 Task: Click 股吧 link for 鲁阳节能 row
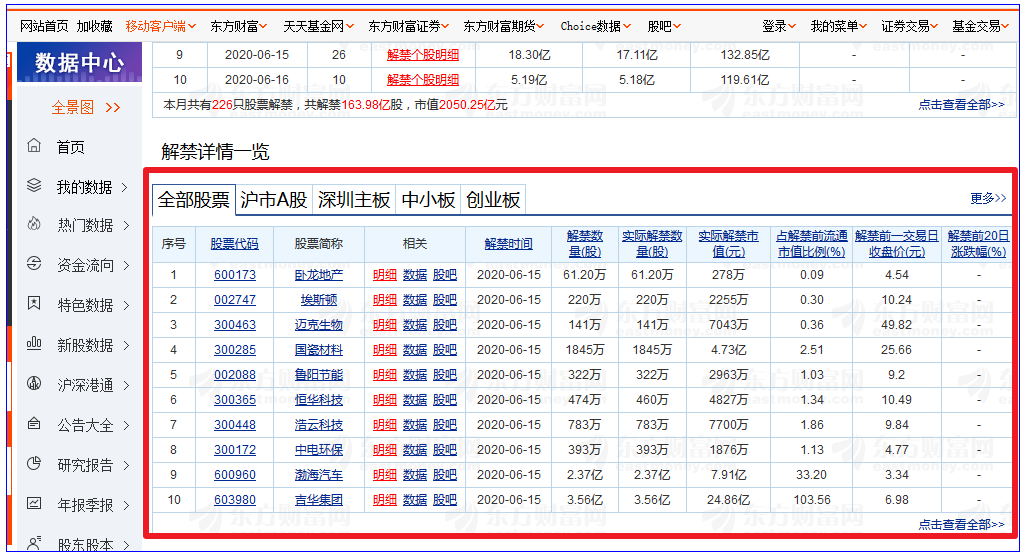pyautogui.click(x=445, y=374)
